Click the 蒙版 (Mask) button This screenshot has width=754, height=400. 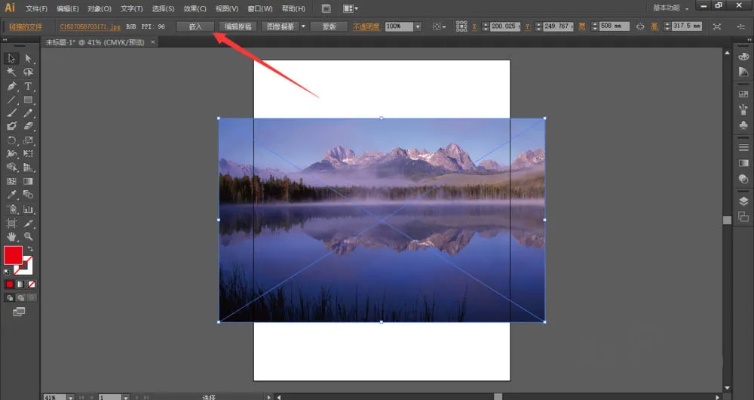[329, 27]
